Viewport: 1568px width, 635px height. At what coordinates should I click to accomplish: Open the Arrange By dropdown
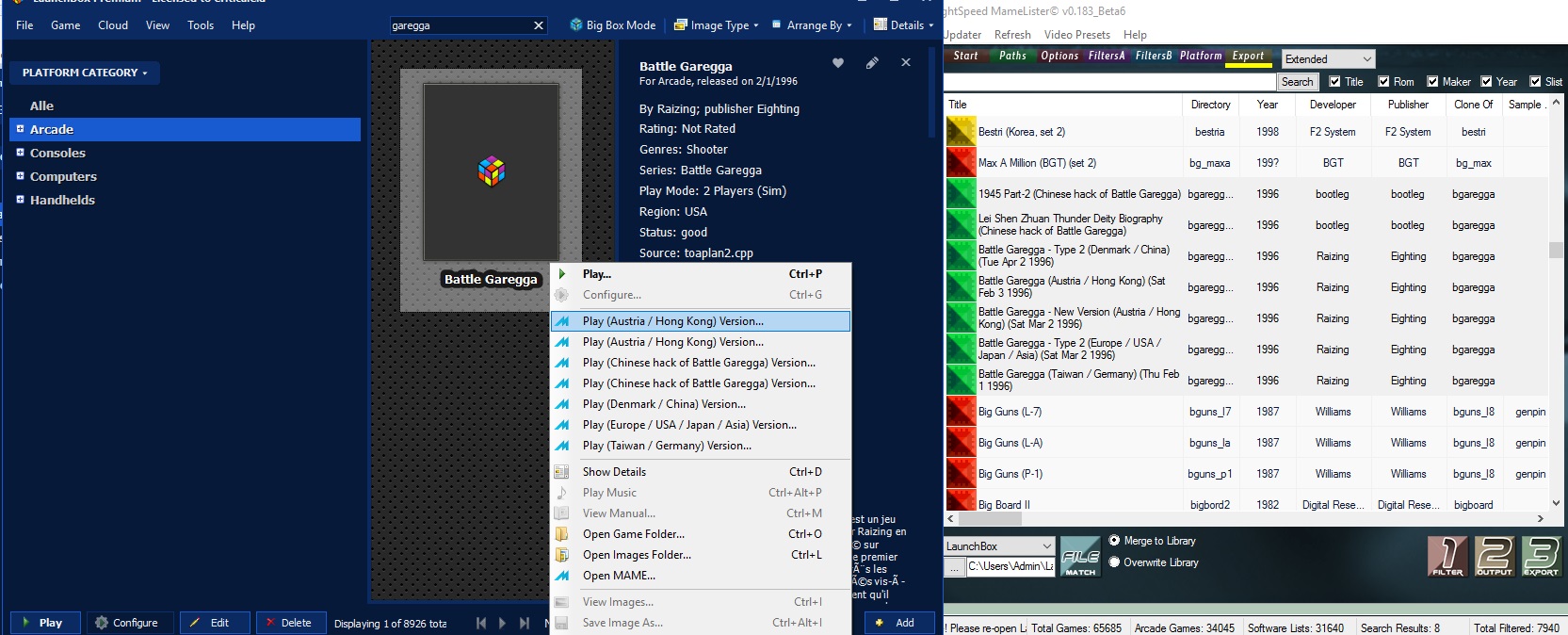[x=812, y=25]
